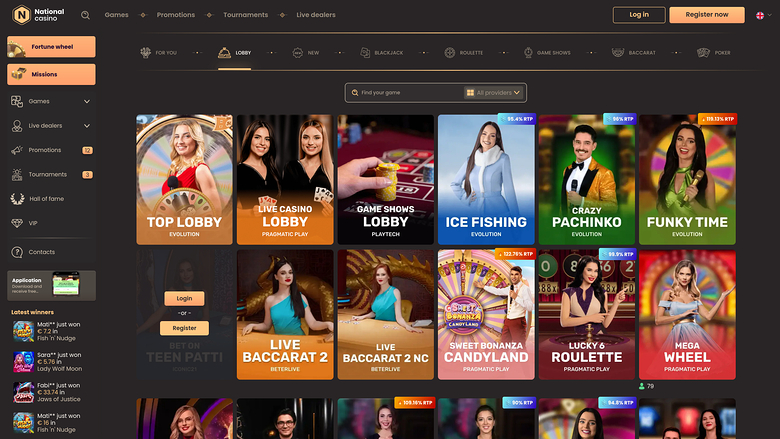Switch to the Baccarat tab label

pyautogui.click(x=642, y=53)
